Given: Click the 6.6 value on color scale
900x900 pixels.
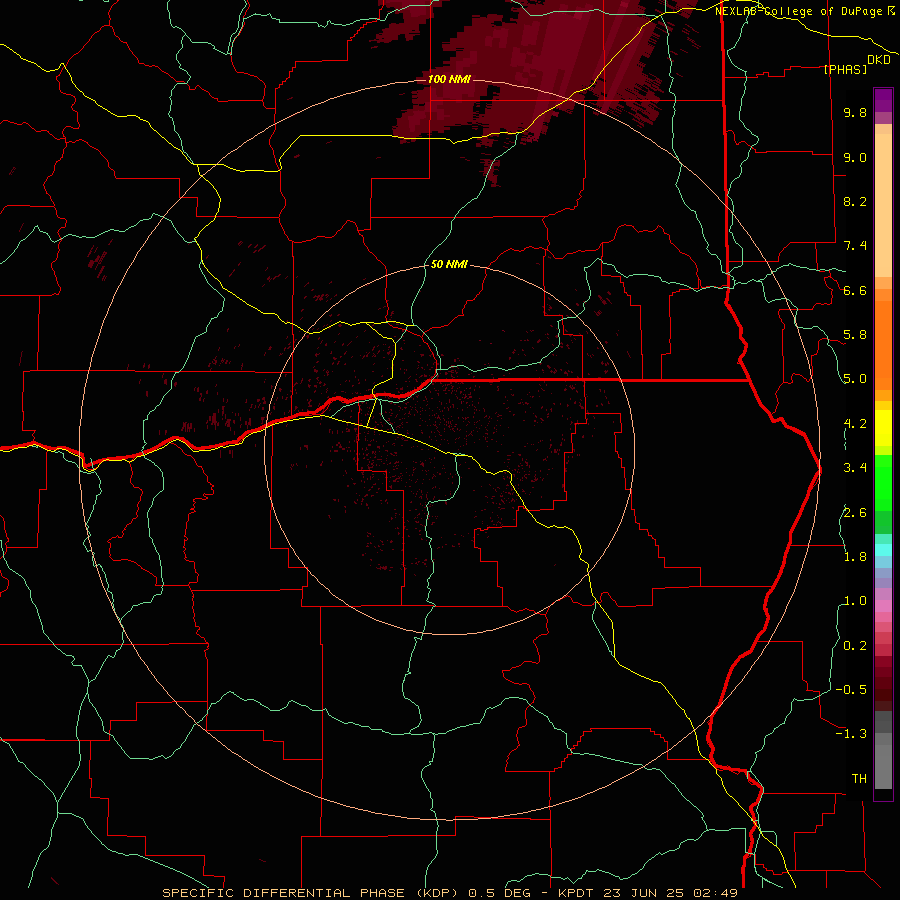Looking at the screenshot, I should pyautogui.click(x=855, y=290).
